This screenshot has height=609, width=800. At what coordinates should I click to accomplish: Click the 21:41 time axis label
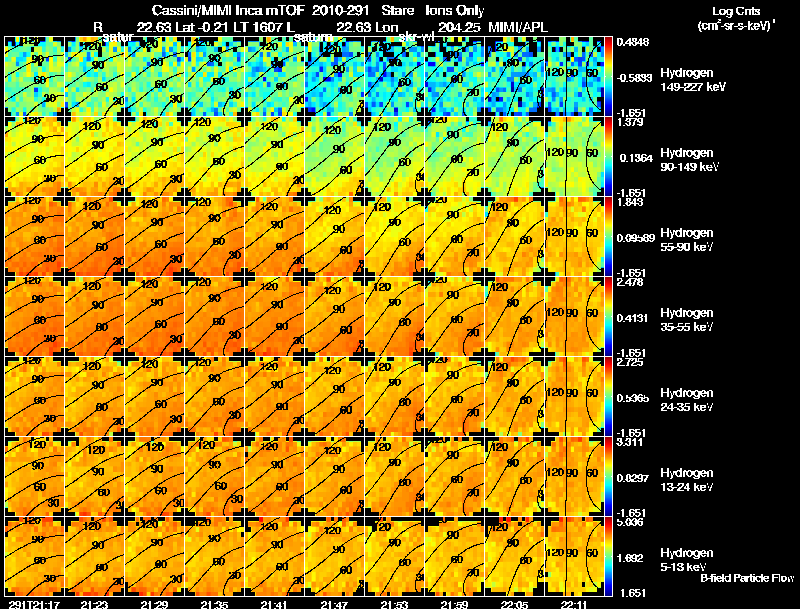point(274,605)
